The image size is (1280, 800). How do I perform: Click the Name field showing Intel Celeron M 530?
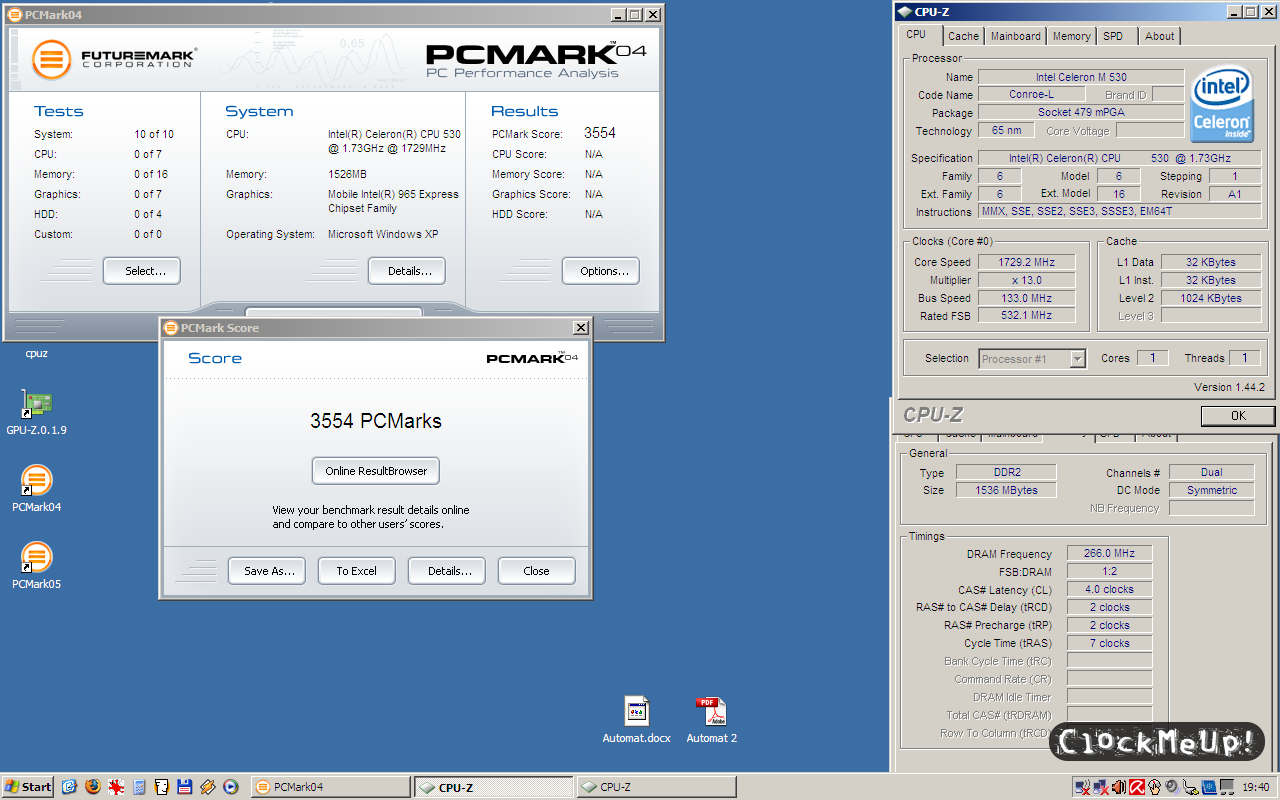point(1081,77)
